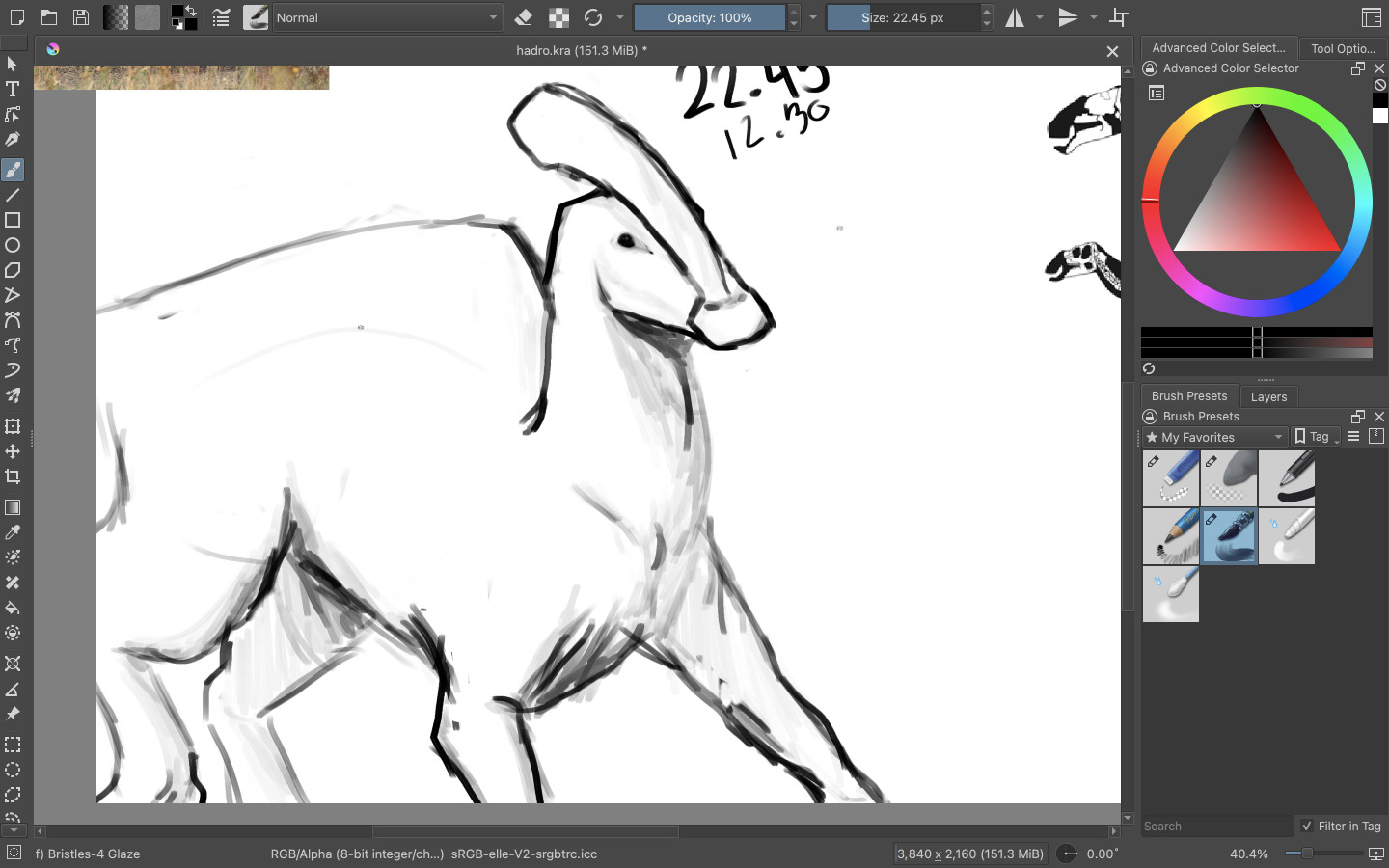This screenshot has width=1389, height=868.
Task: Adjust the Opacity slider
Action: coord(710,17)
